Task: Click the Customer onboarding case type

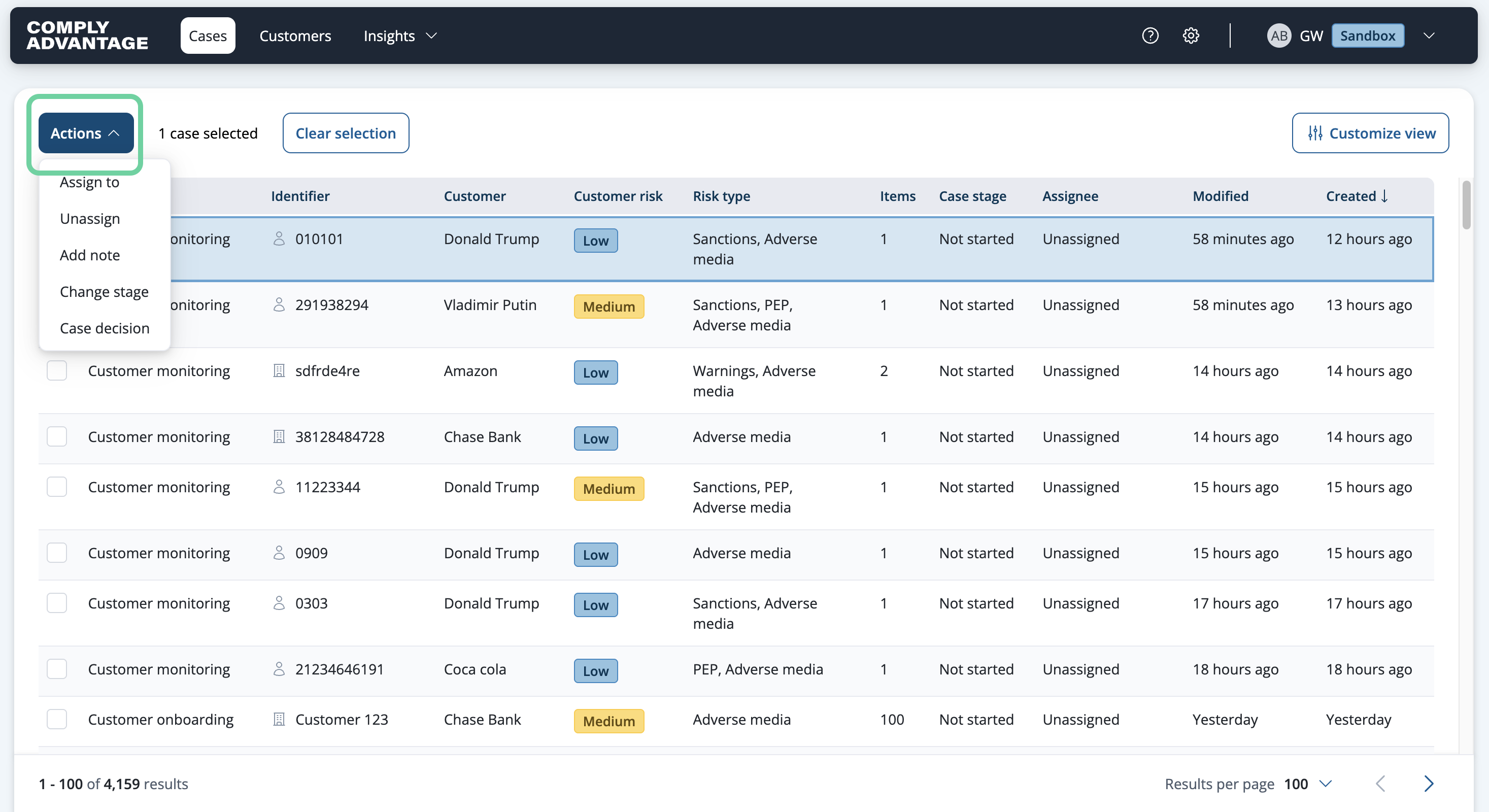Action: [161, 719]
